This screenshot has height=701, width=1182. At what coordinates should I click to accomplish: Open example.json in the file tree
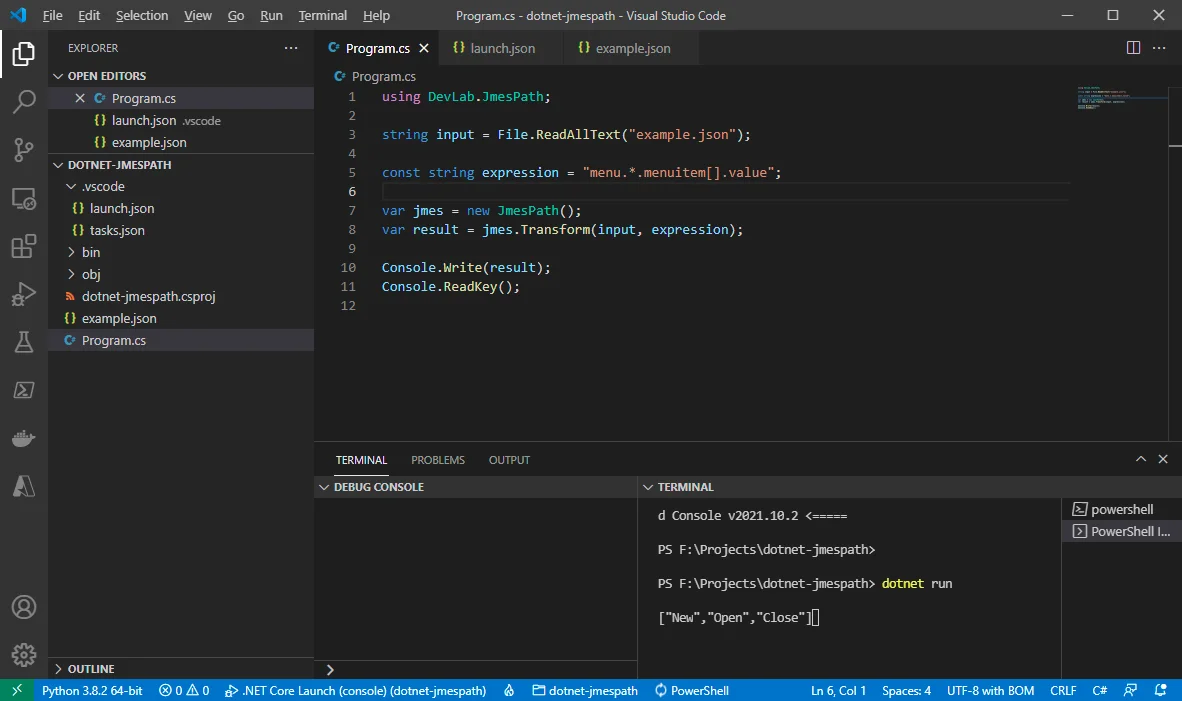pyautogui.click(x=119, y=318)
